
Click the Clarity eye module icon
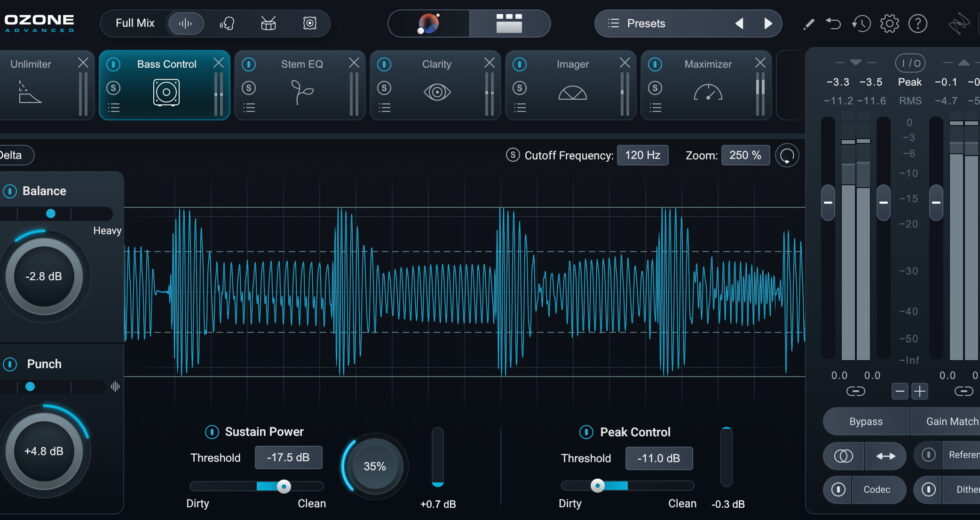pos(437,92)
